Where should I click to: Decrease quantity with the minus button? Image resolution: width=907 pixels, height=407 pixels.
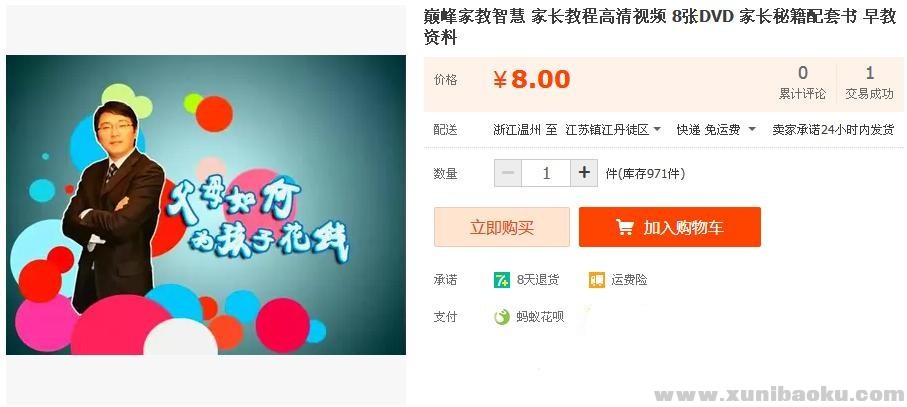click(508, 173)
